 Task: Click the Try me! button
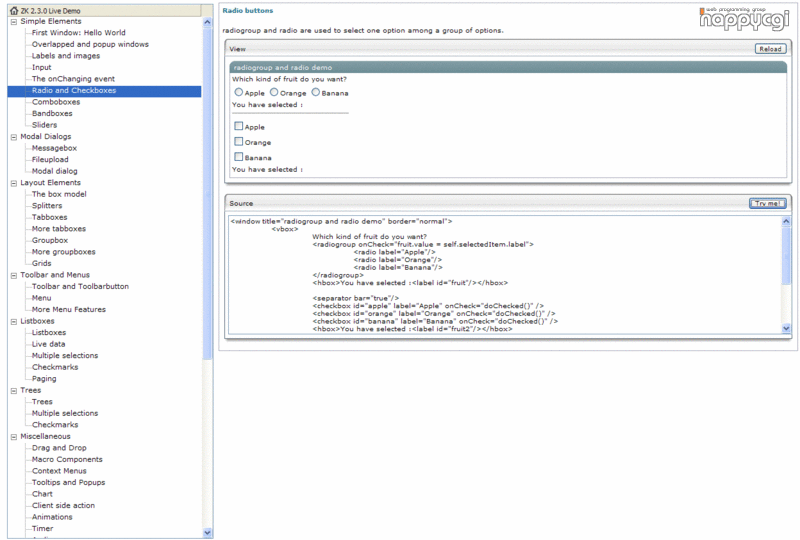coord(767,203)
